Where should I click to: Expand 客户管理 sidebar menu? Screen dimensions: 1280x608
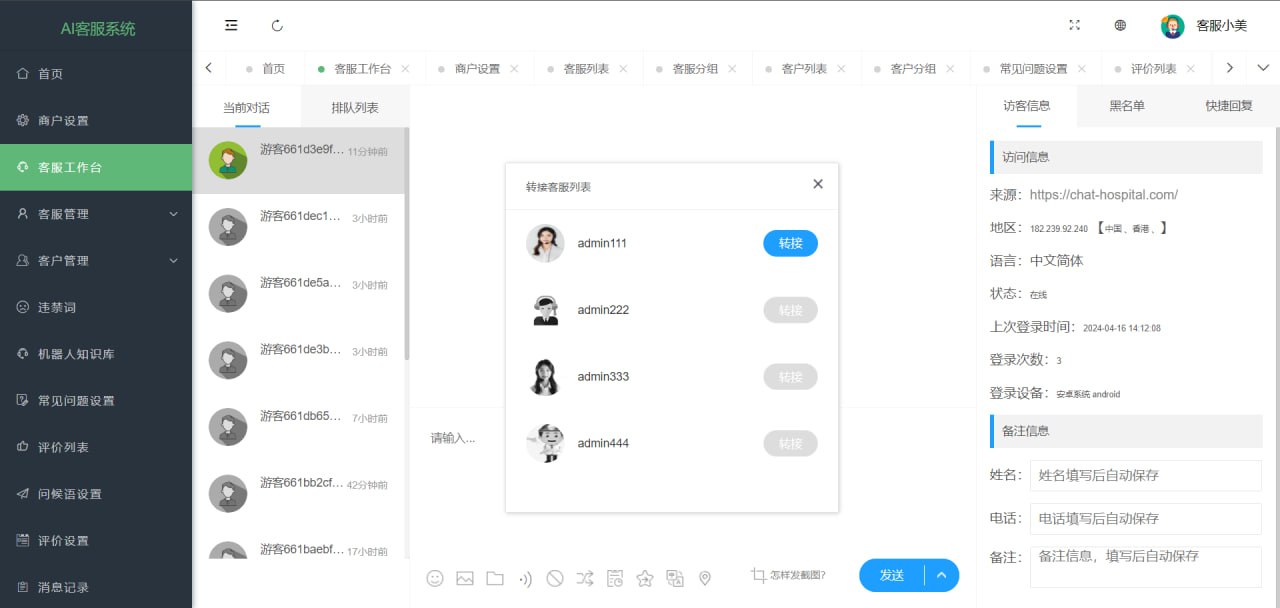(x=96, y=261)
